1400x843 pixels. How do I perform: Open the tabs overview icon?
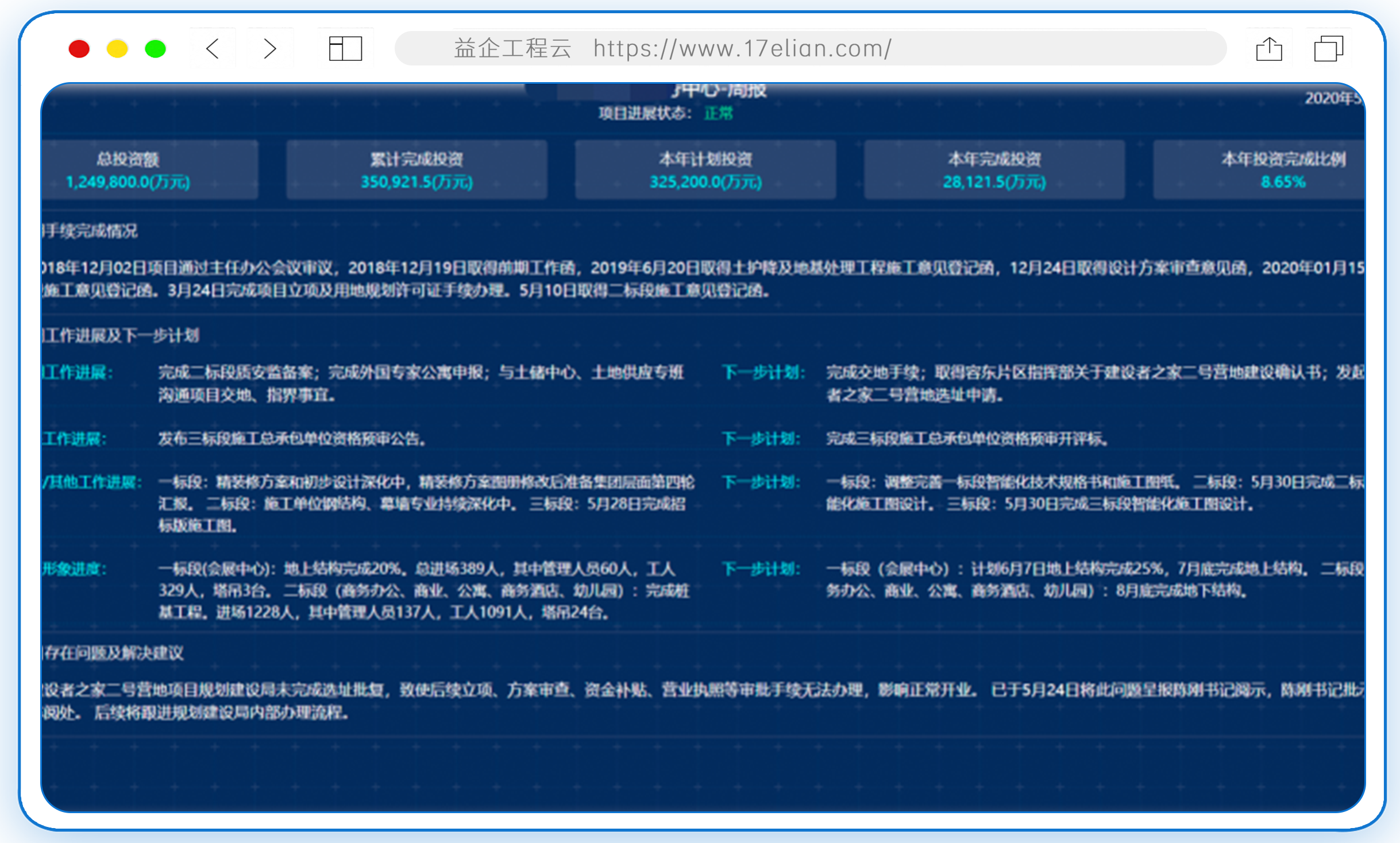point(1328,48)
